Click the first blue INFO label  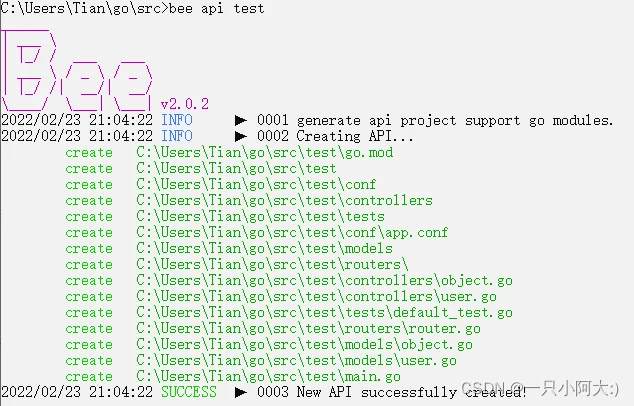click(x=177, y=120)
